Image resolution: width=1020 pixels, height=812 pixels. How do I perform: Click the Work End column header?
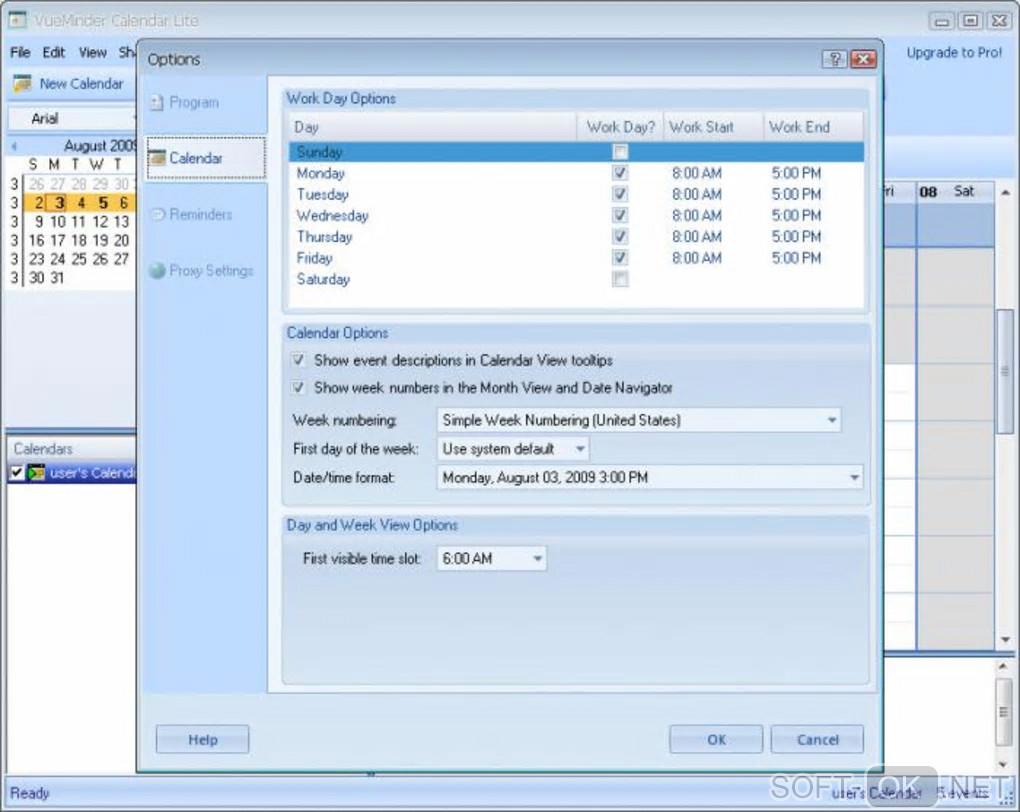pyautogui.click(x=813, y=127)
